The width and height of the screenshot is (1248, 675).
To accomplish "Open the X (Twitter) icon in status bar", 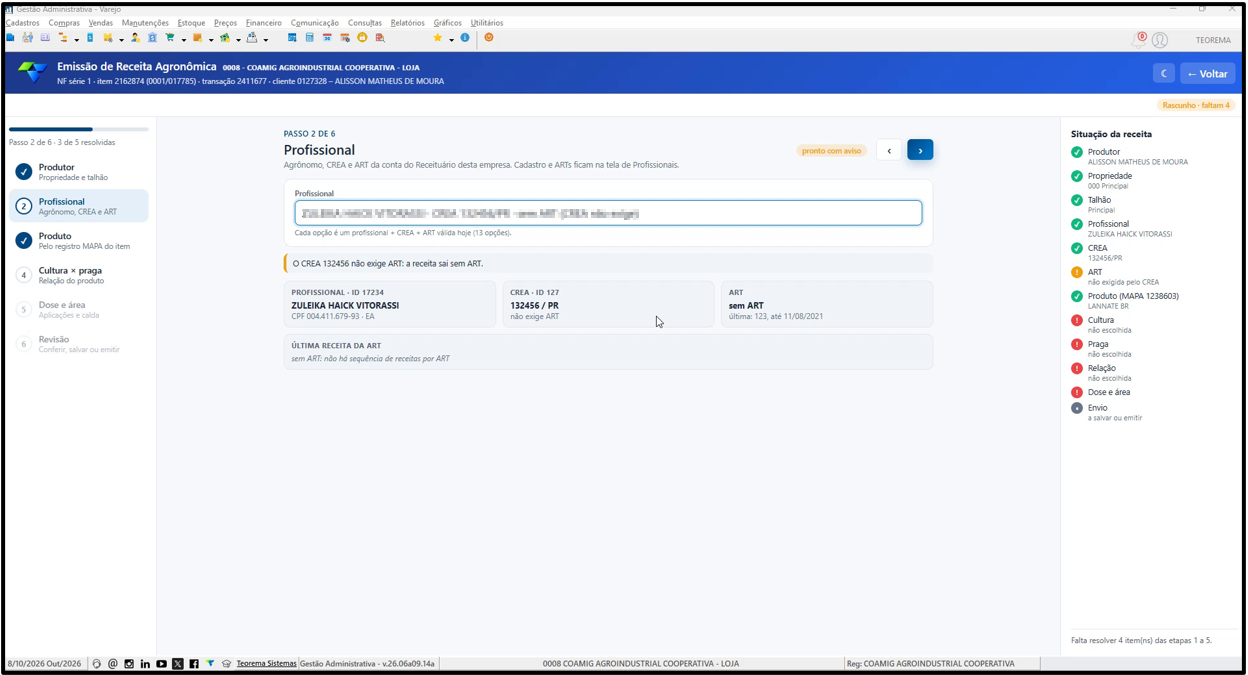I will 178,664.
